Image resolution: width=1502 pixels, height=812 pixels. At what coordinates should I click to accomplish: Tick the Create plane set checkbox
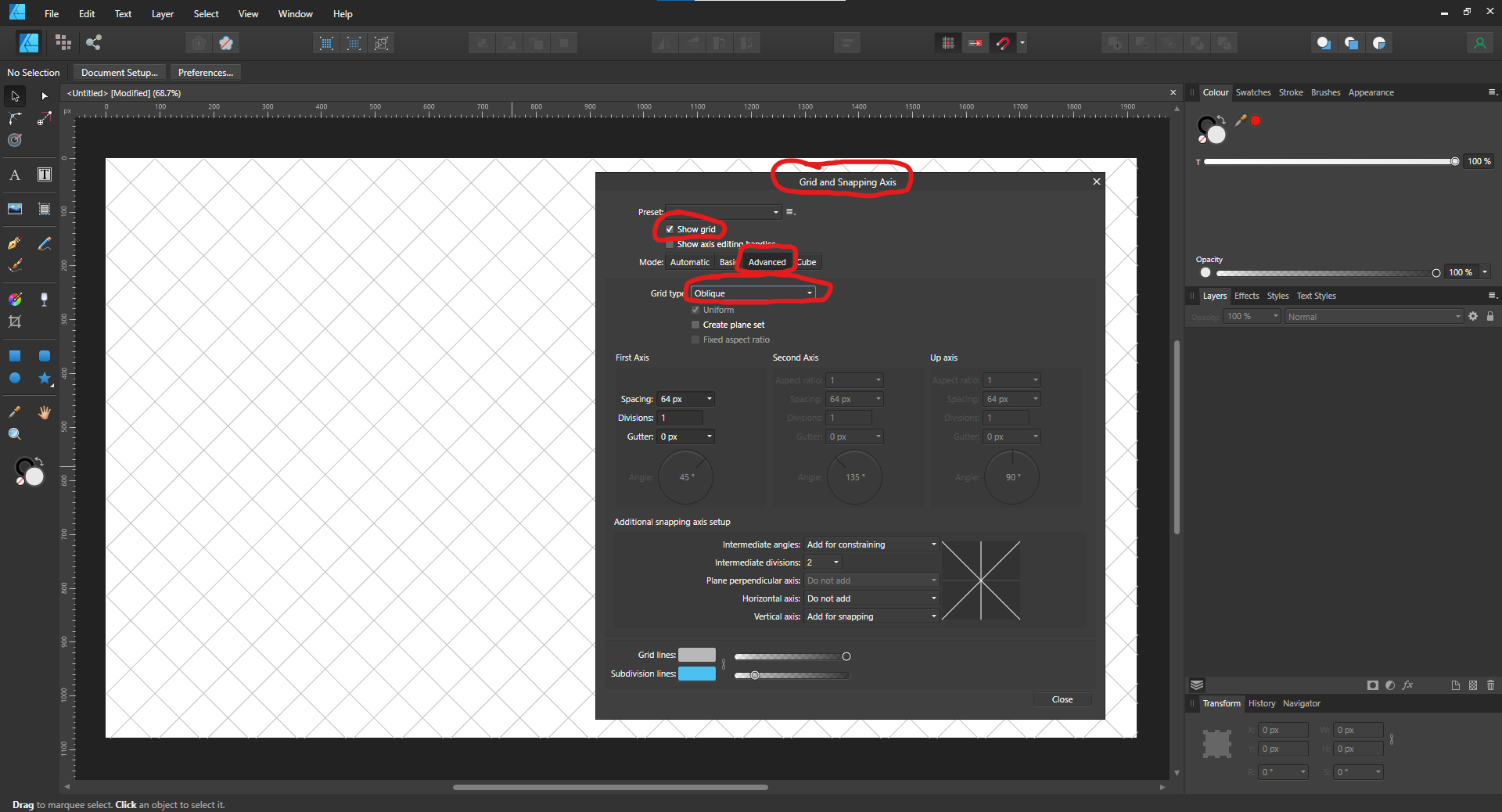pos(695,325)
